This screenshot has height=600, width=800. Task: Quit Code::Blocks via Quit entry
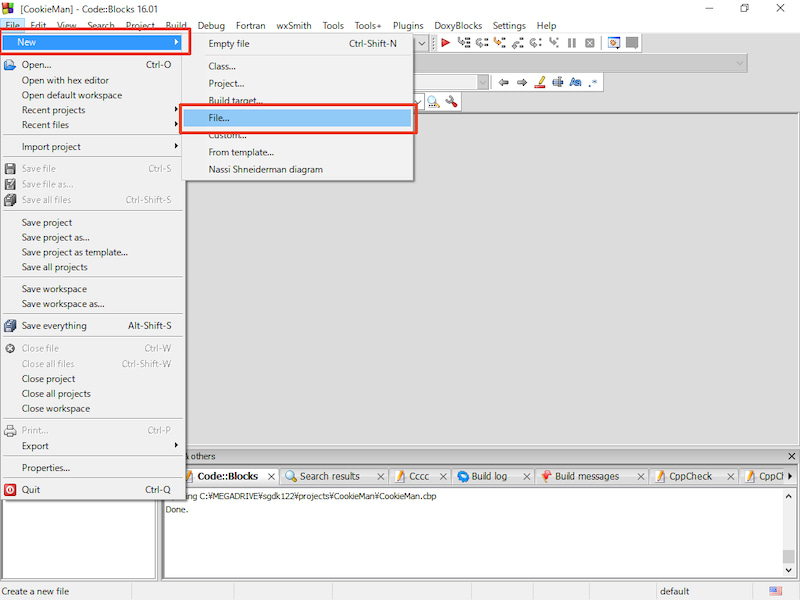coord(92,489)
